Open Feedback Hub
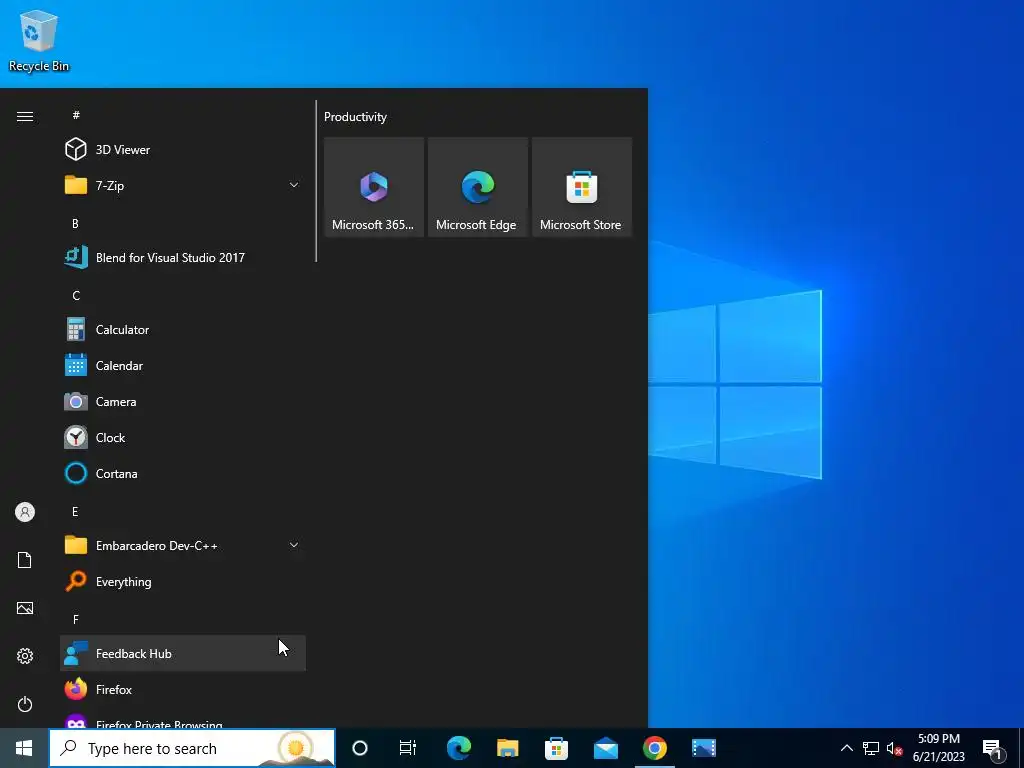Image resolution: width=1024 pixels, height=768 pixels. tap(183, 653)
